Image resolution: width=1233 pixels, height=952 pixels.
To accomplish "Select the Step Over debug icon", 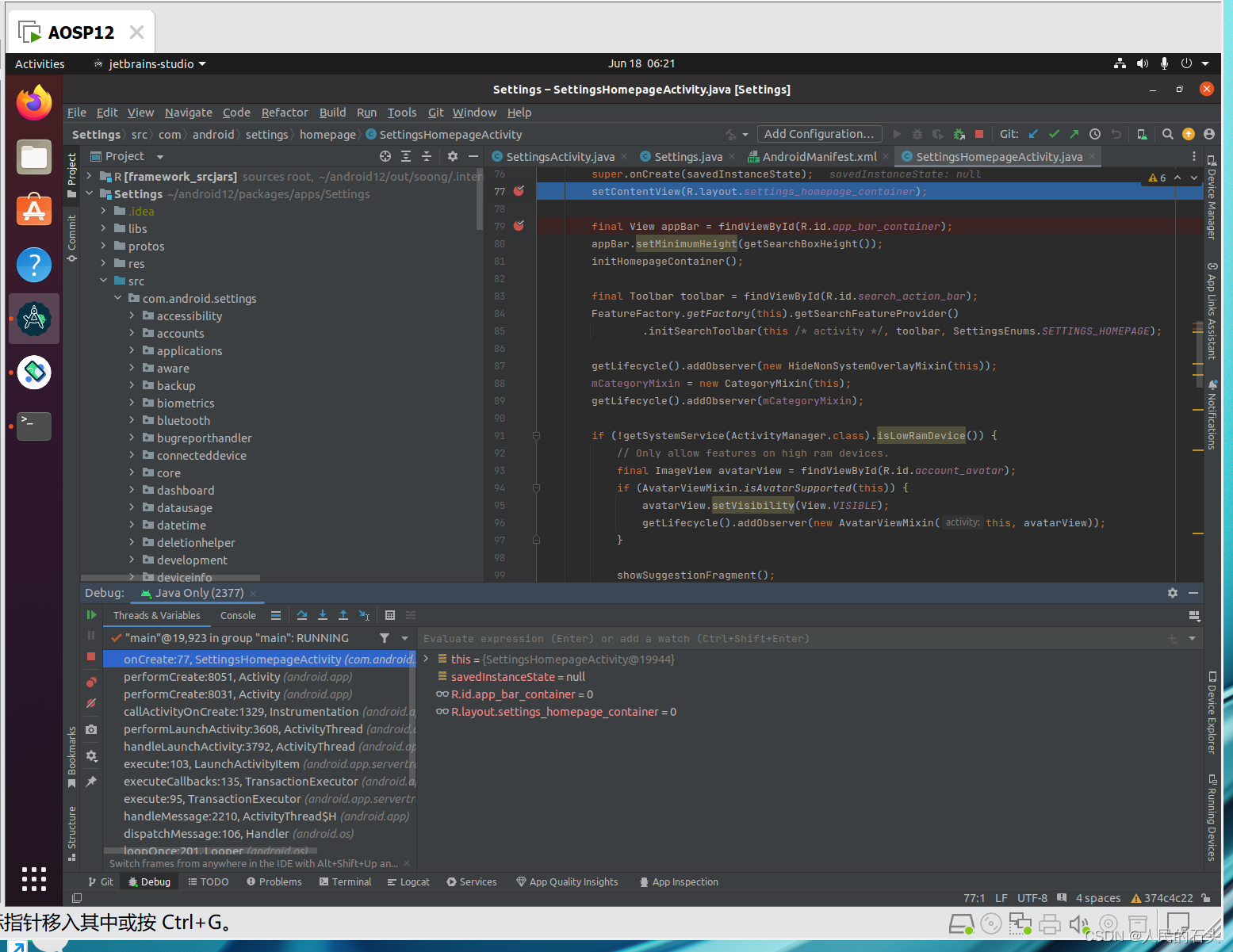I will [301, 615].
